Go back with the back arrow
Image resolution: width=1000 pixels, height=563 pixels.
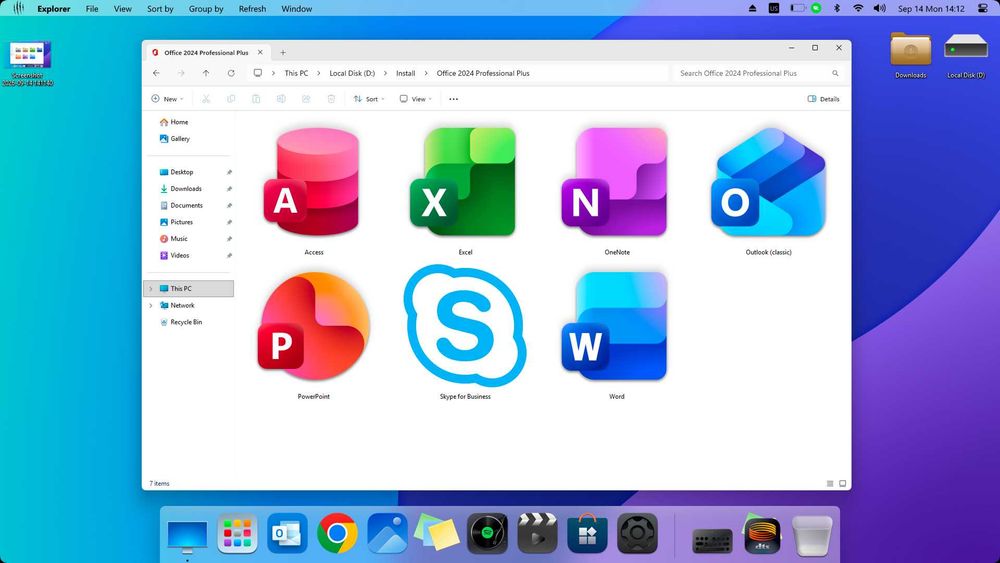(156, 73)
